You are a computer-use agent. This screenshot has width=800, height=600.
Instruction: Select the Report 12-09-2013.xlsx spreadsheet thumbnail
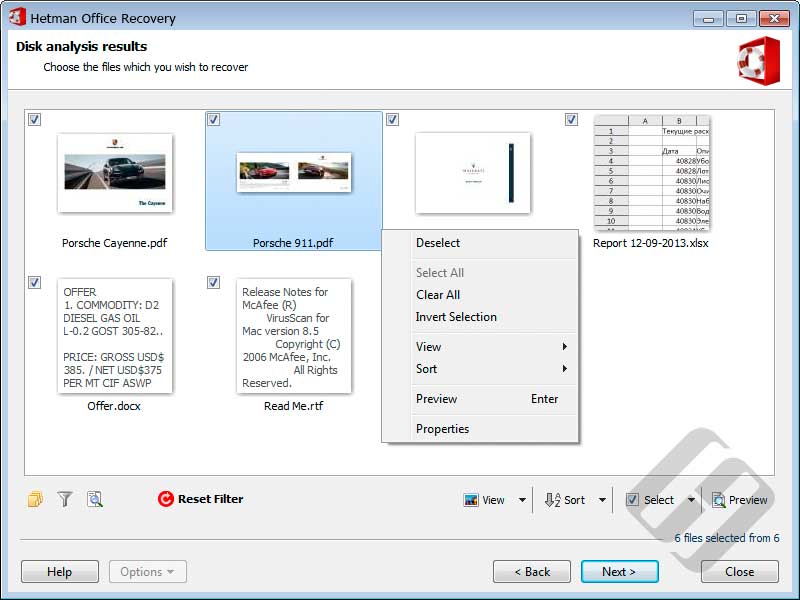[652, 173]
